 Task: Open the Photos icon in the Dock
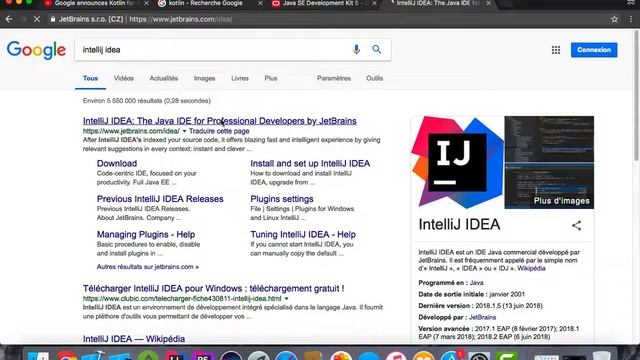point(341,355)
